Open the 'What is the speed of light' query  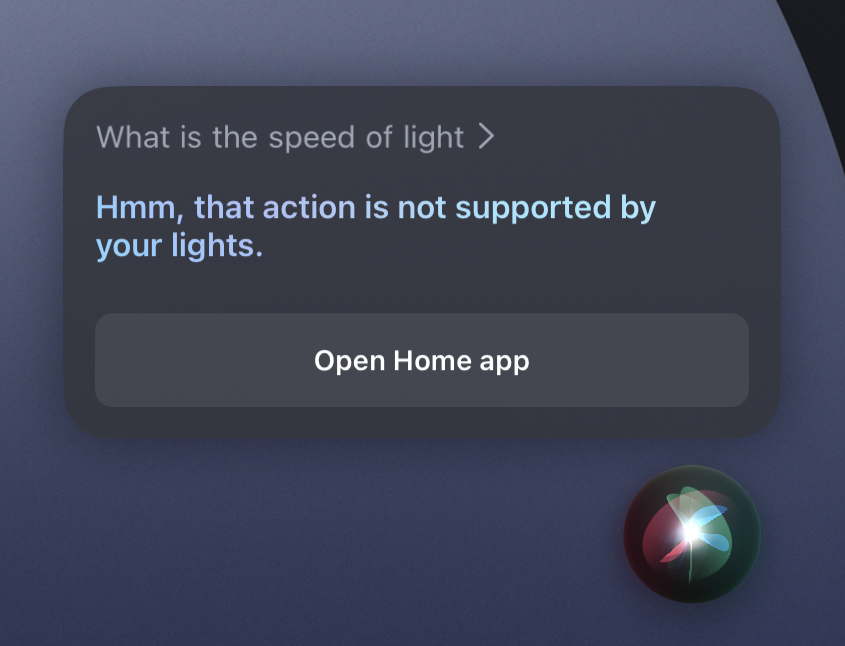(295, 137)
